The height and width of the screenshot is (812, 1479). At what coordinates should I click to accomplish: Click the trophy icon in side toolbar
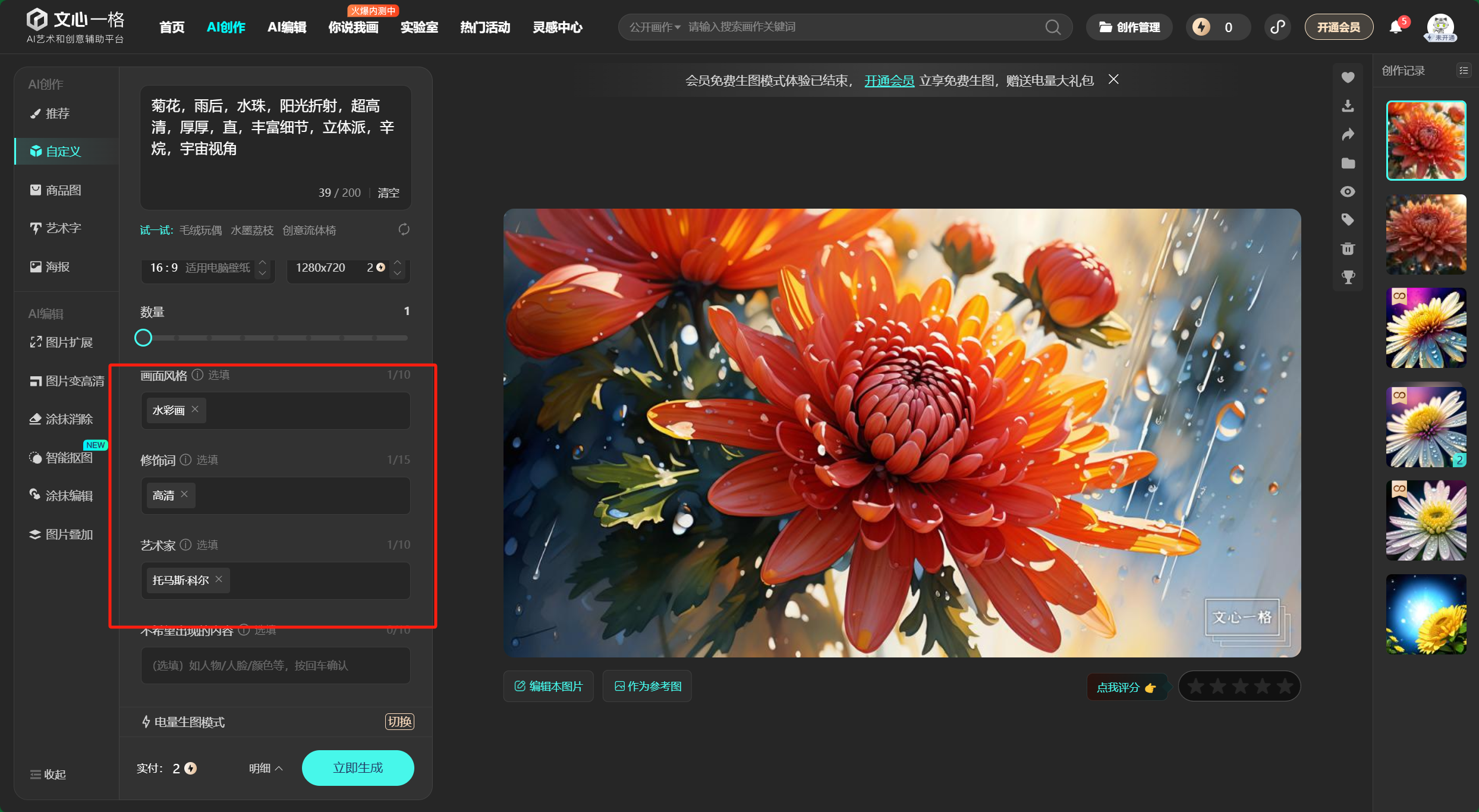click(x=1348, y=277)
